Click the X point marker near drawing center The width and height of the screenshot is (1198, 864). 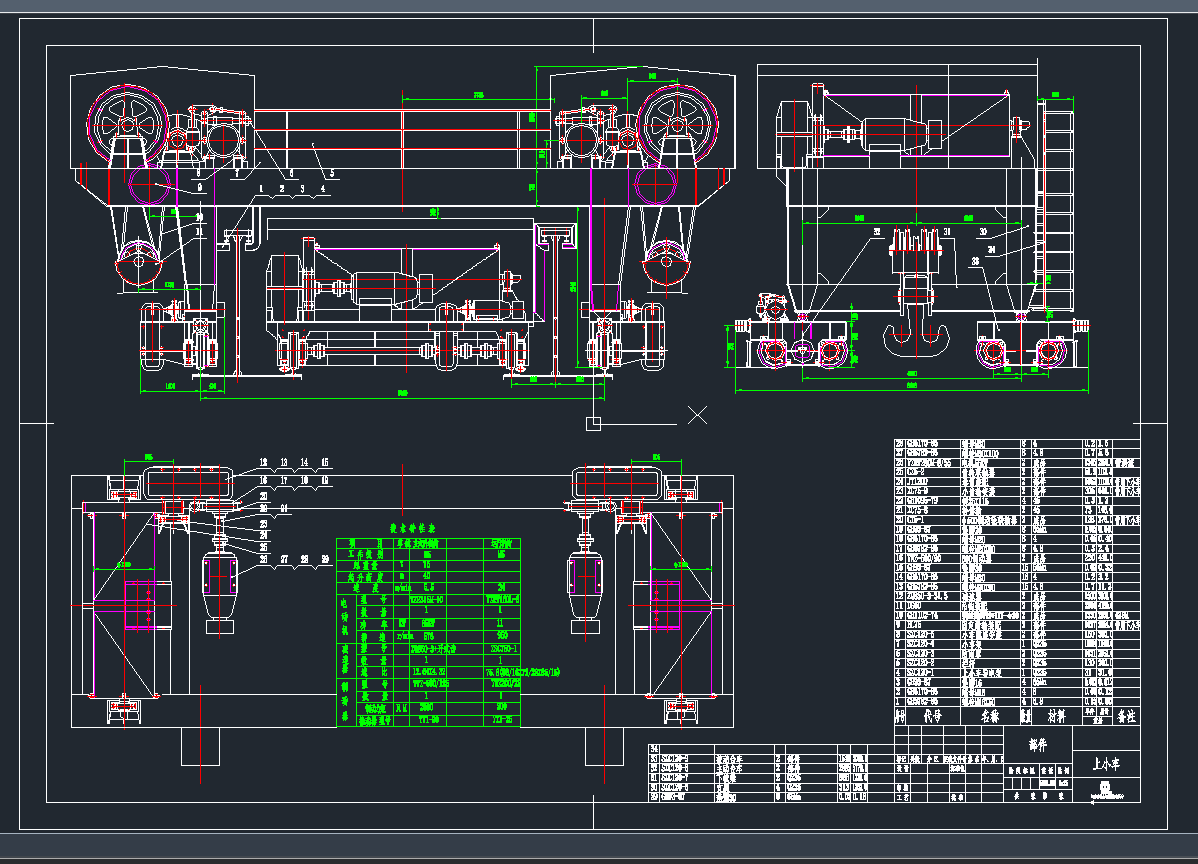(698, 414)
